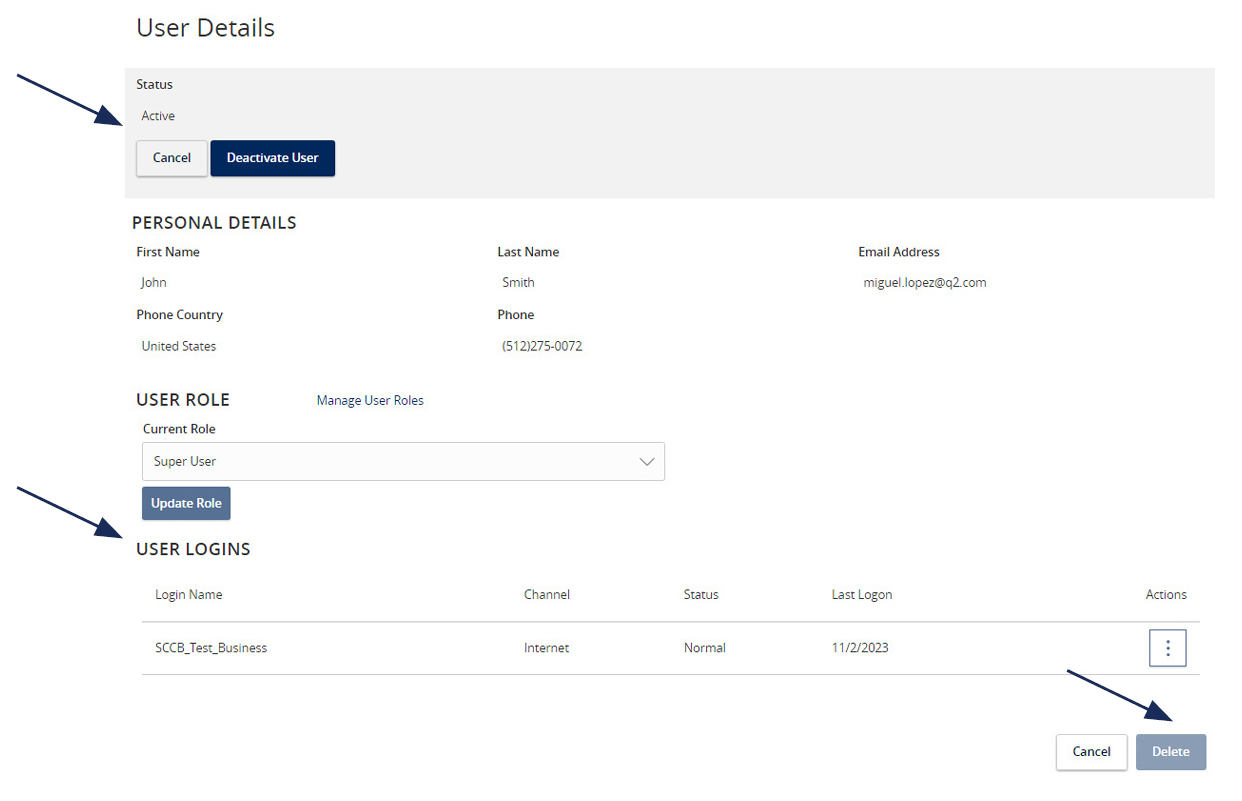Click the Login Name column header
This screenshot has height=801, width=1242.
click(x=188, y=594)
